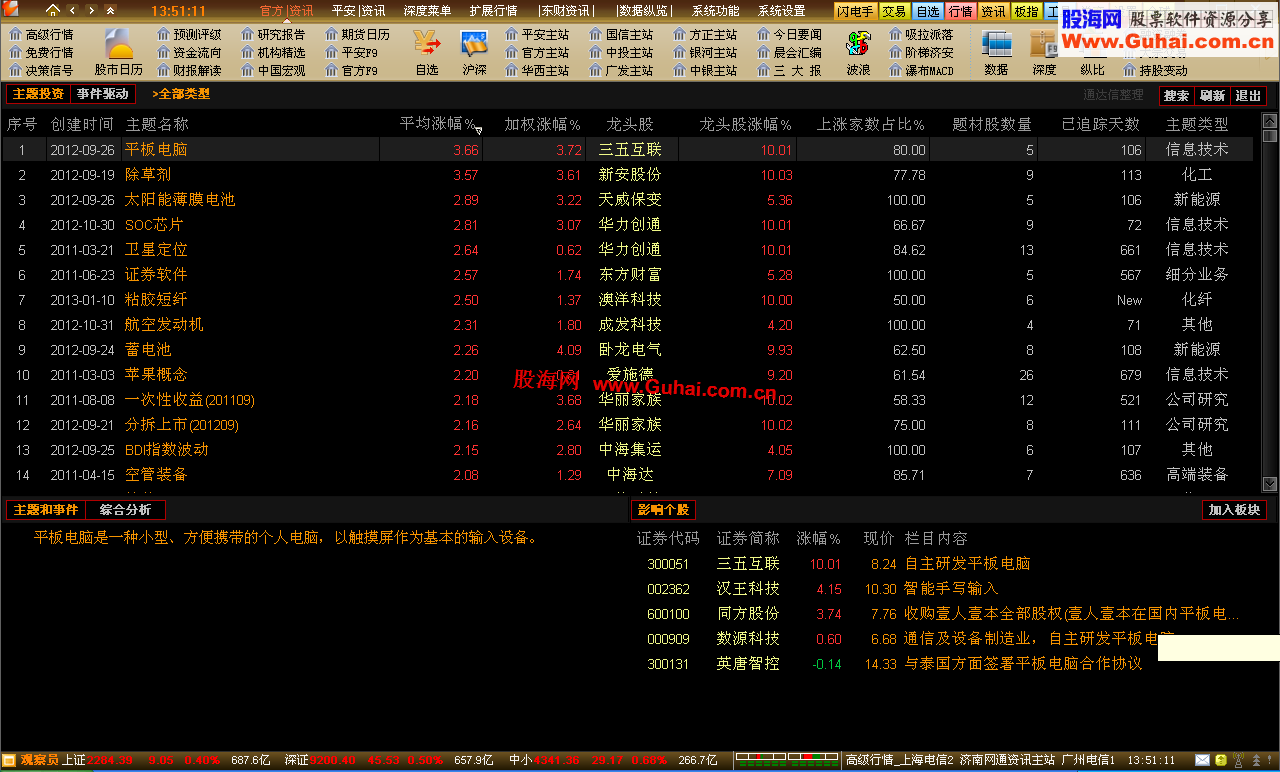Switch to the yellow 交易 tab
Image resolution: width=1280 pixels, height=772 pixels.
pyautogui.click(x=895, y=11)
